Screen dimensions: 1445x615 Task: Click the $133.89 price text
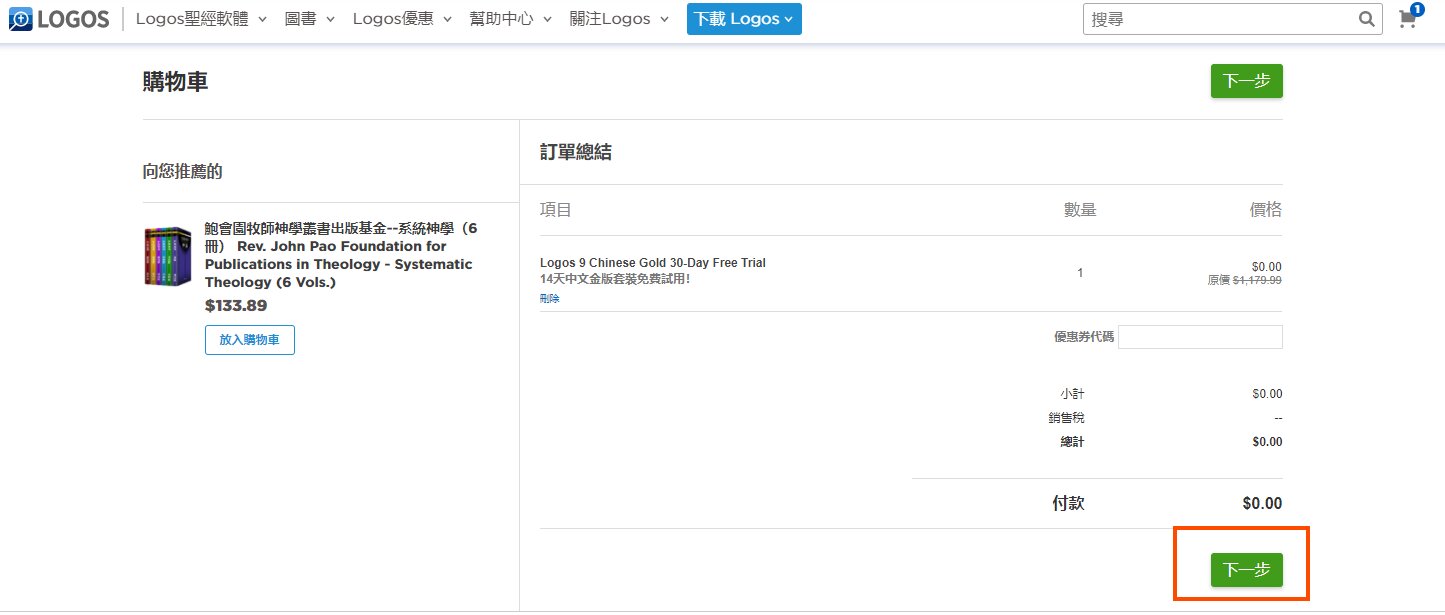coord(236,306)
